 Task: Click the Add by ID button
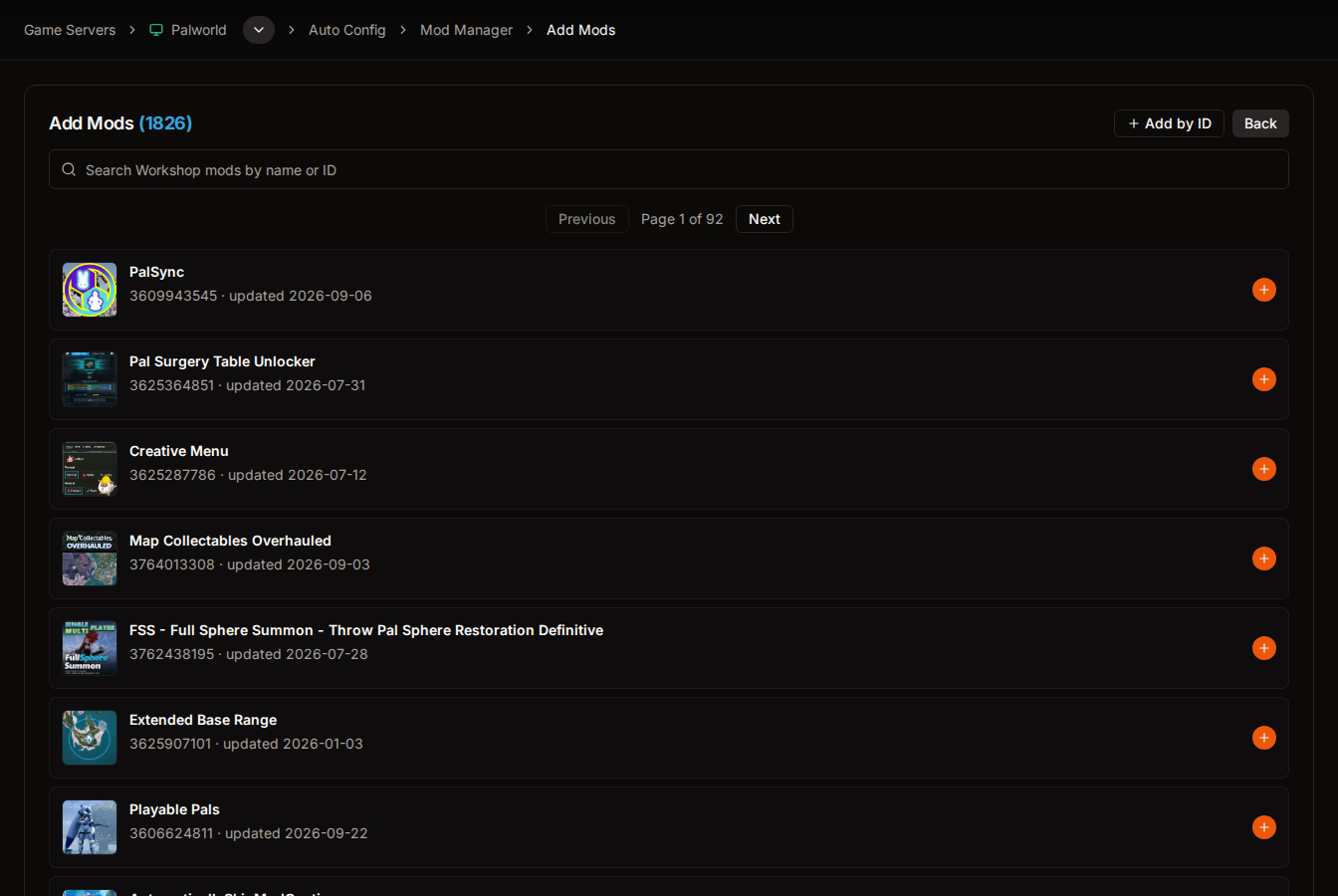click(x=1169, y=123)
